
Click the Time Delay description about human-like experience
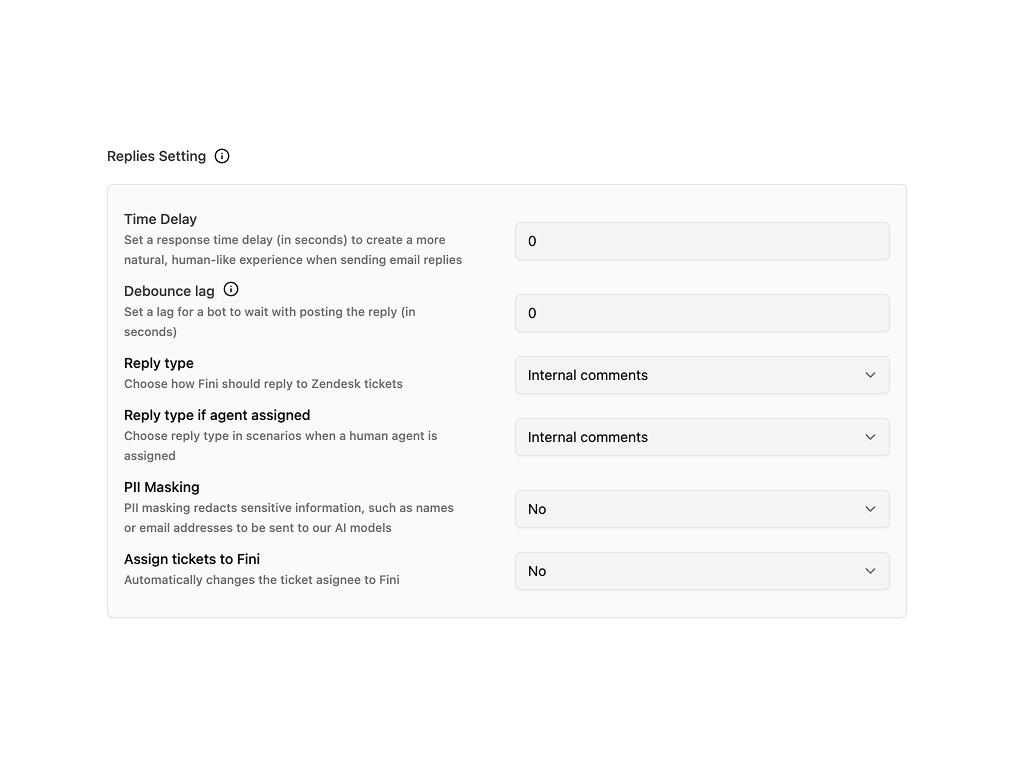[x=292, y=250]
